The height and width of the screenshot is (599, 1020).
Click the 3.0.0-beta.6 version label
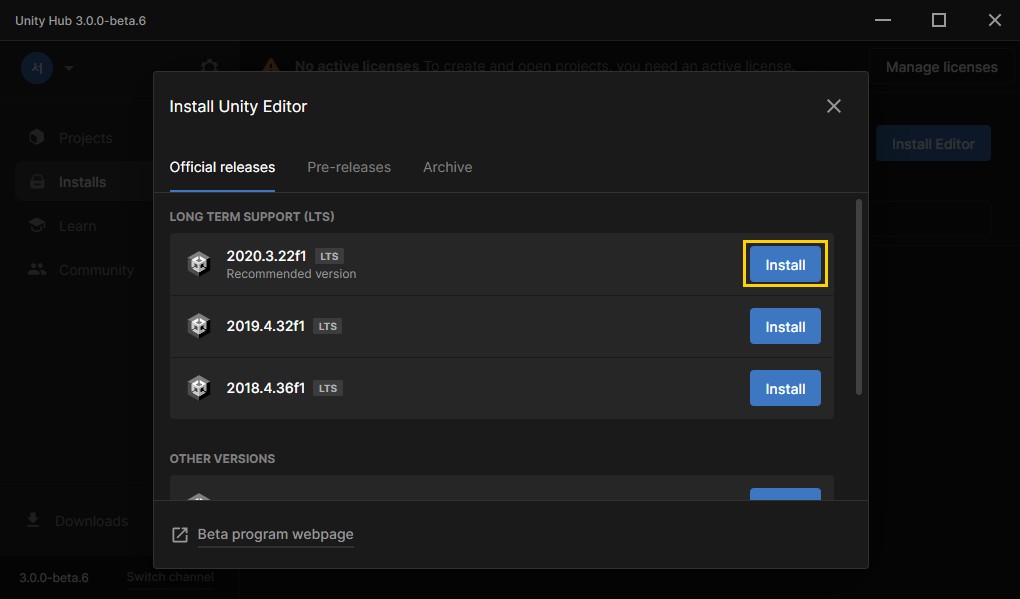53,578
